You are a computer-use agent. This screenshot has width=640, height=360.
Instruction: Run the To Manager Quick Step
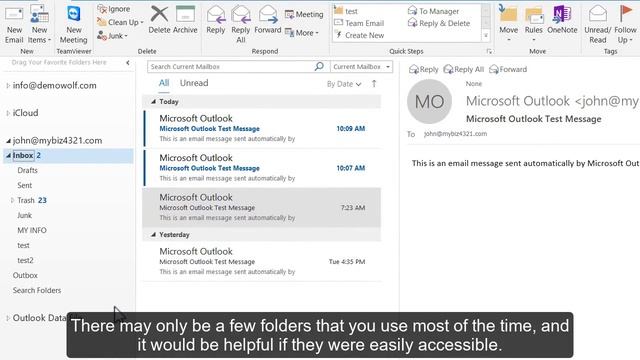click(x=433, y=11)
